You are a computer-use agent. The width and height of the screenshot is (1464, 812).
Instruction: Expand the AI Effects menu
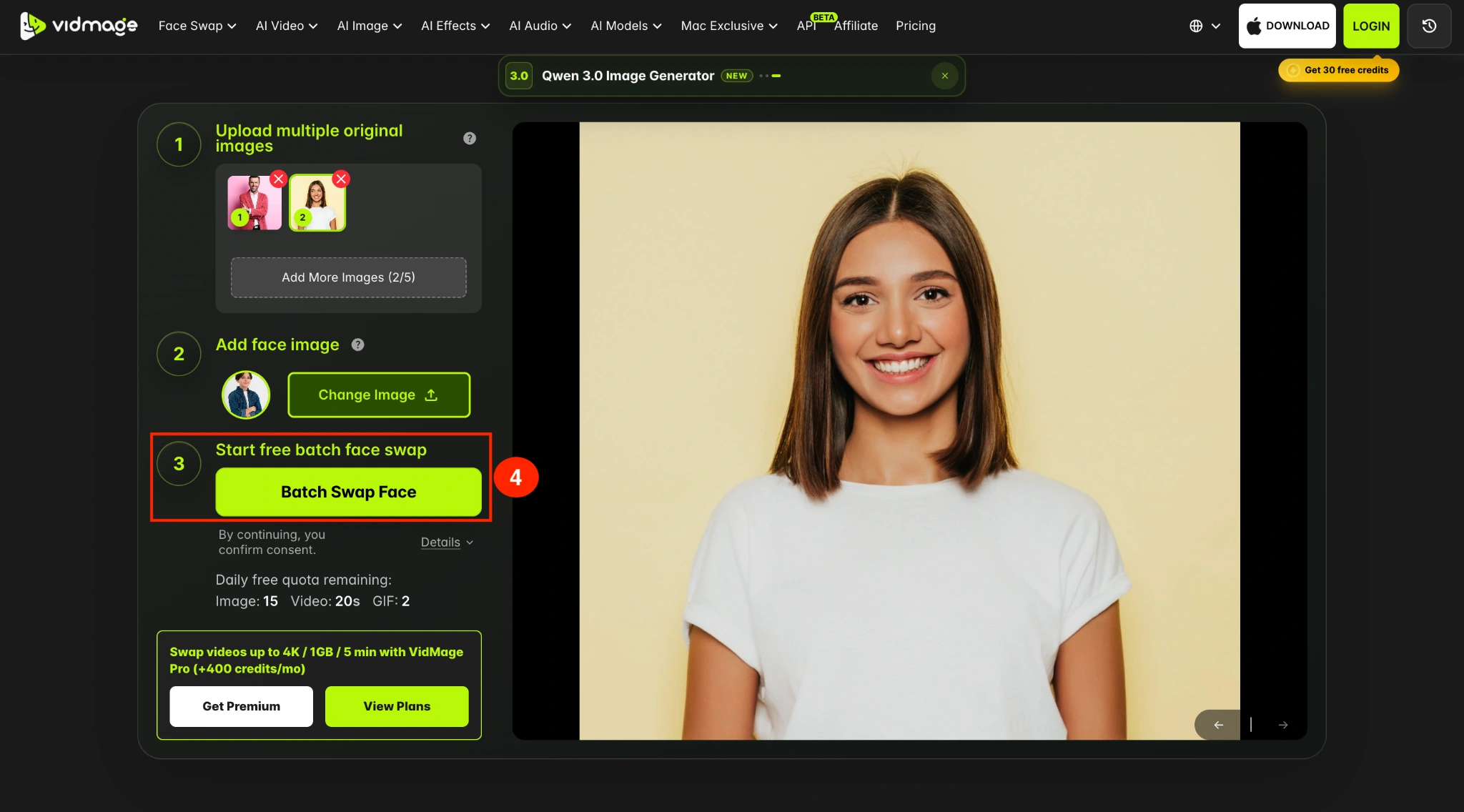pyautogui.click(x=455, y=26)
